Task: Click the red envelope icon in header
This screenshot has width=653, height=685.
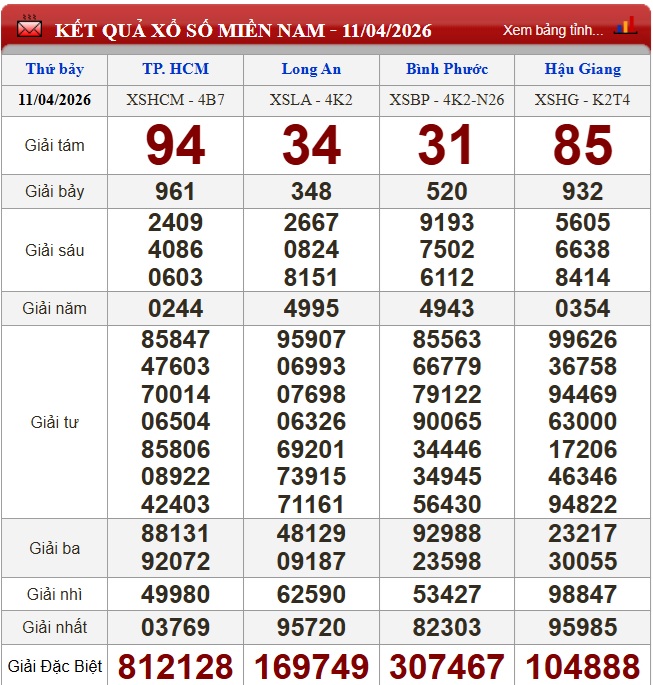Action: pos(29,28)
